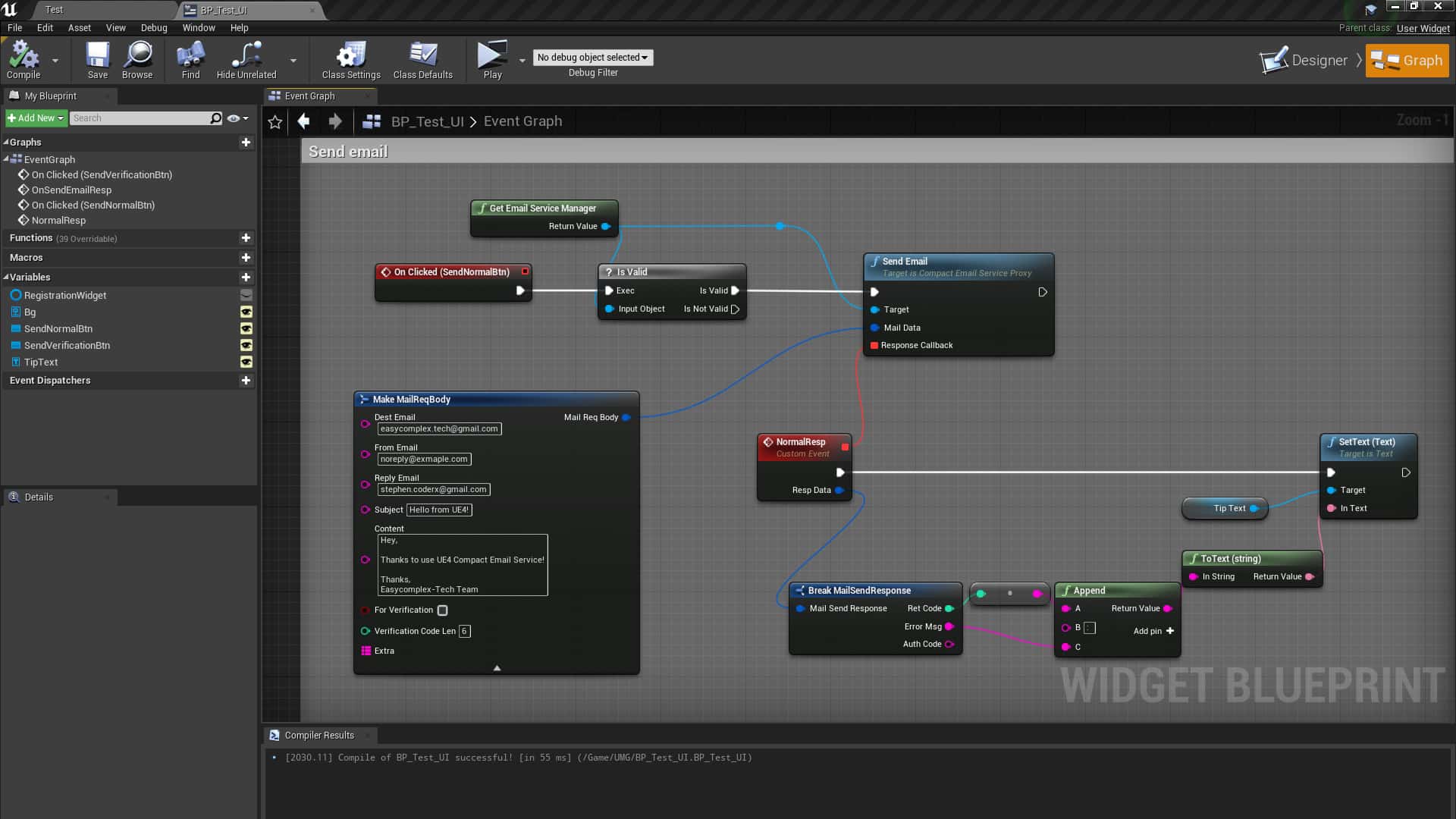Screen dimensions: 1456x819
Task: Add new variable with plus icon
Action: [x=246, y=278]
